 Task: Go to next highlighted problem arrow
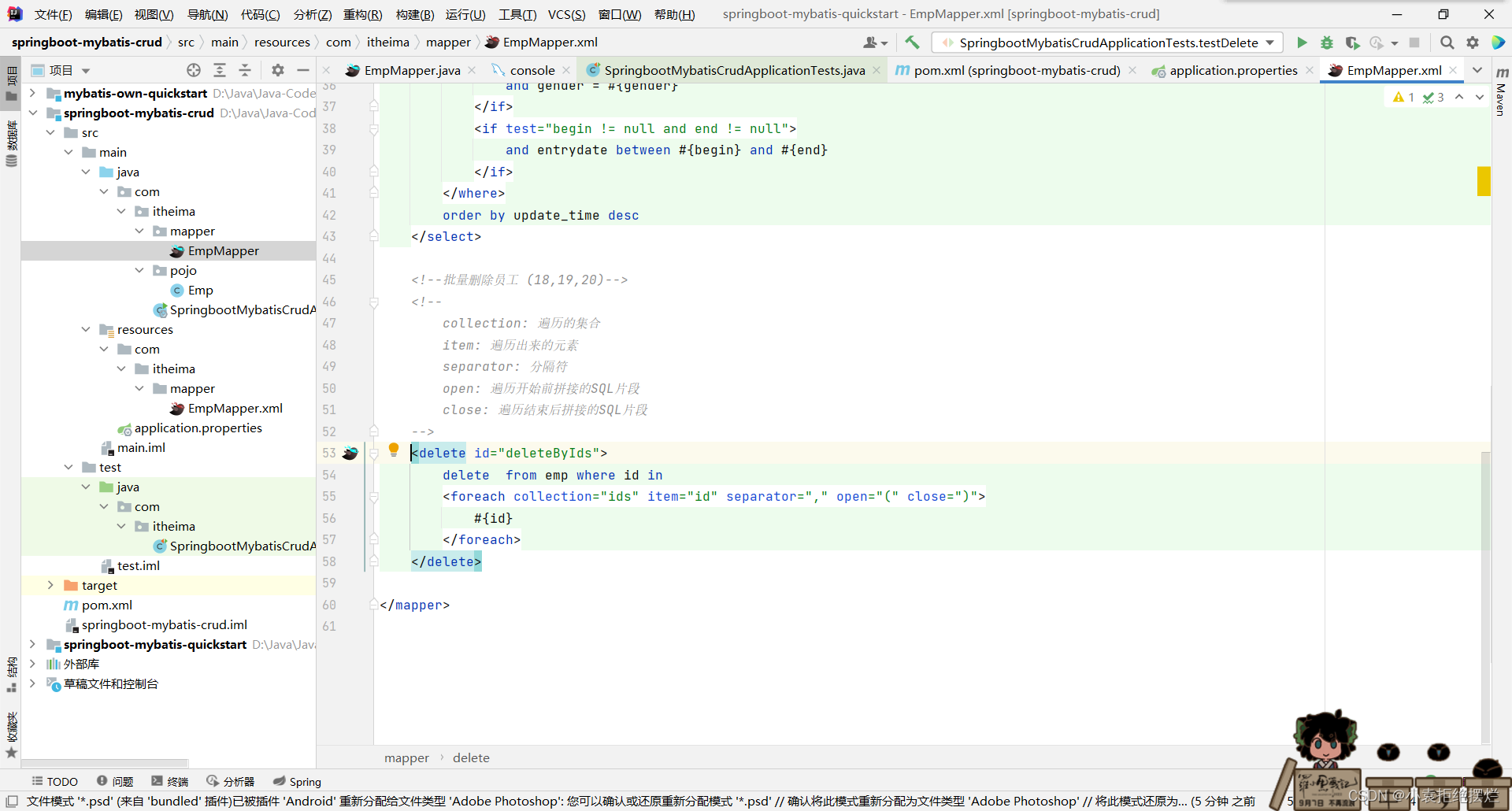pyautogui.click(x=1480, y=97)
